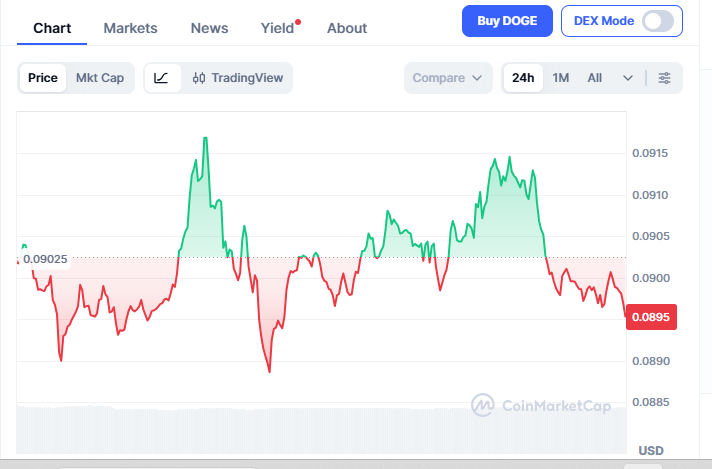Switch to the line chart view icon
This screenshot has width=712, height=469.
162,78
